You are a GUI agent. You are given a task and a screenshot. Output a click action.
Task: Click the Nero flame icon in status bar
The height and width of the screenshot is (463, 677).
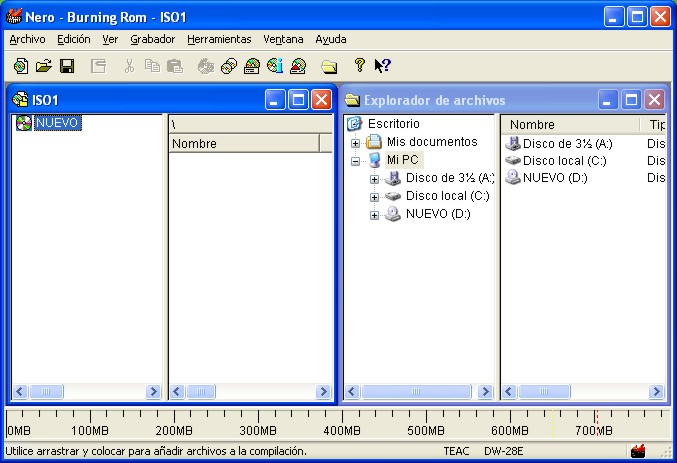[637, 451]
